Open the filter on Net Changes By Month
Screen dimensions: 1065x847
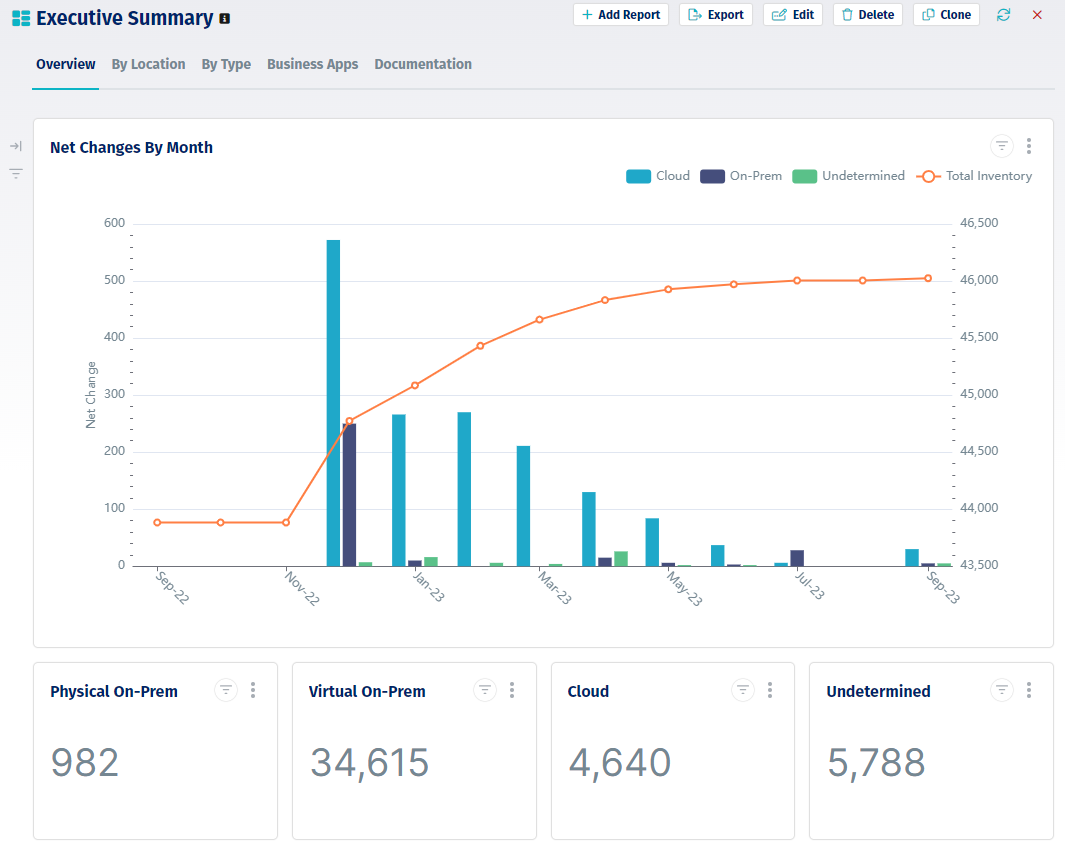point(1001,146)
